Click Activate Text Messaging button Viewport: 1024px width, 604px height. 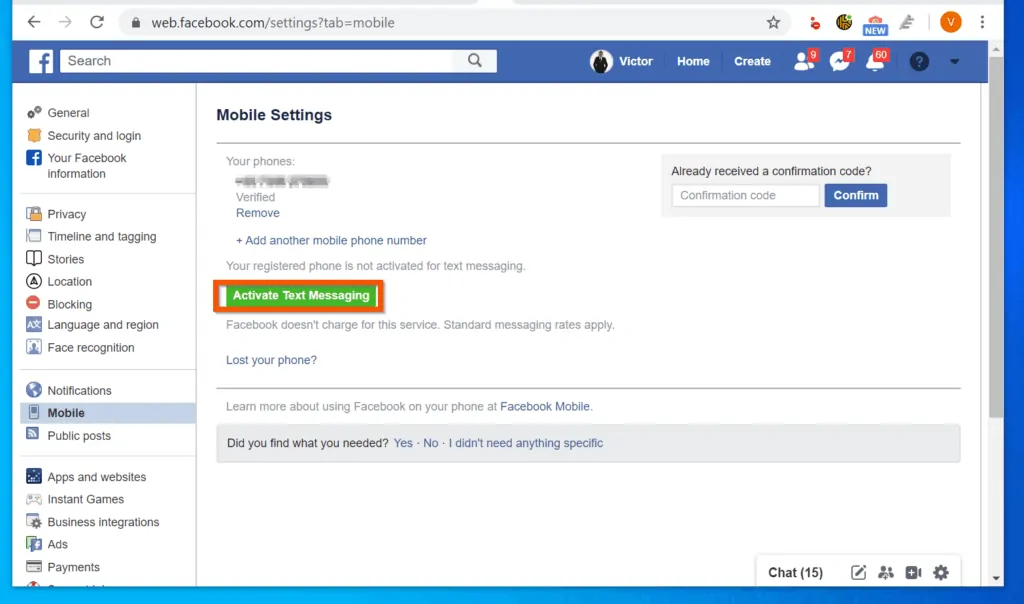coord(301,296)
